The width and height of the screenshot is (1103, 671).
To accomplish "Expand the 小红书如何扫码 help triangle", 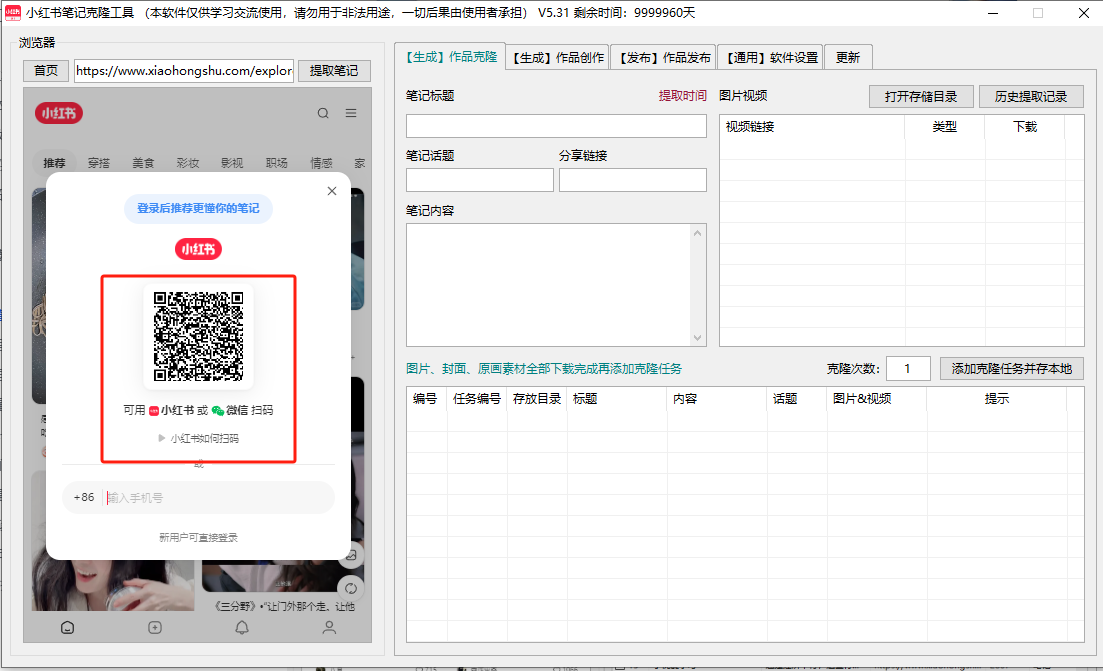I will point(162,438).
